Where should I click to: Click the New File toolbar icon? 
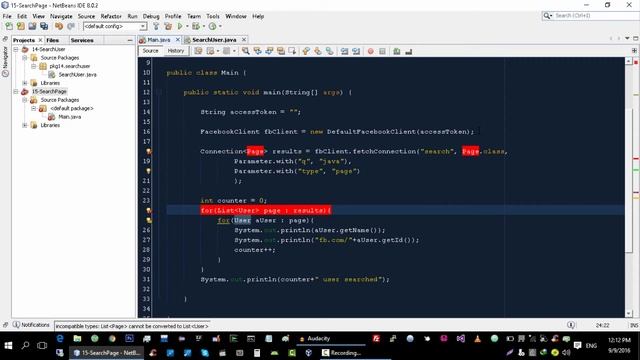(x=9, y=26)
